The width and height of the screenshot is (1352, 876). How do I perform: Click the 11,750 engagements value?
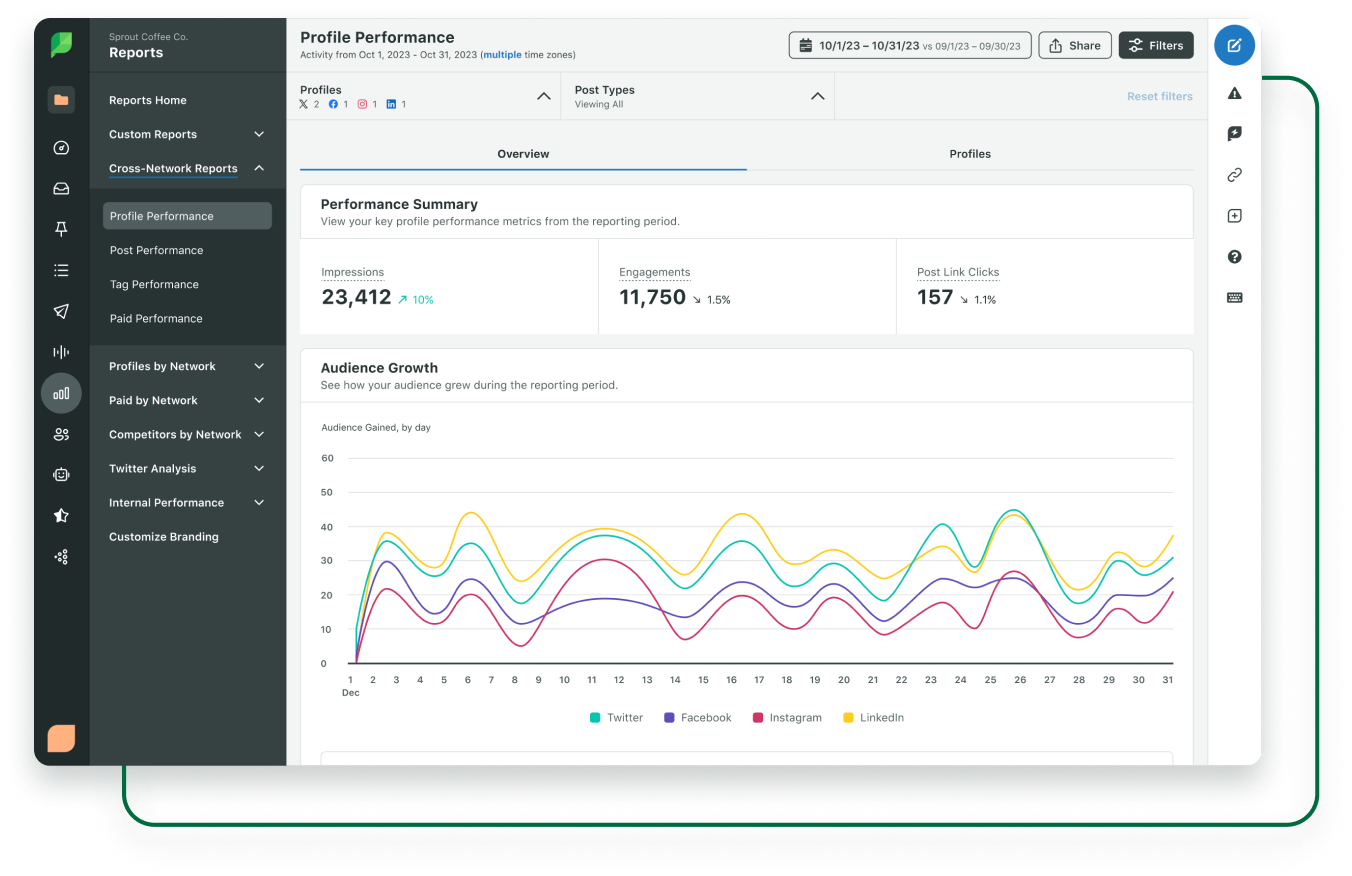tap(652, 297)
